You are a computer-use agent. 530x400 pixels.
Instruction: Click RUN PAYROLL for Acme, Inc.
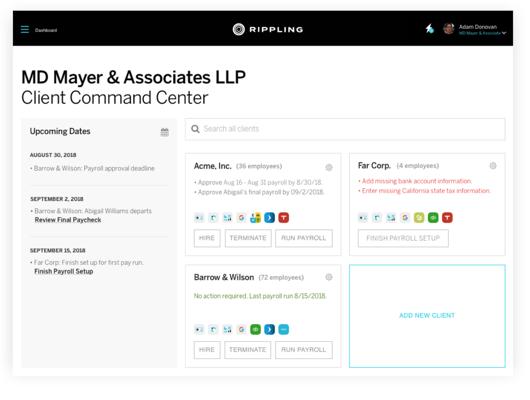tap(304, 238)
